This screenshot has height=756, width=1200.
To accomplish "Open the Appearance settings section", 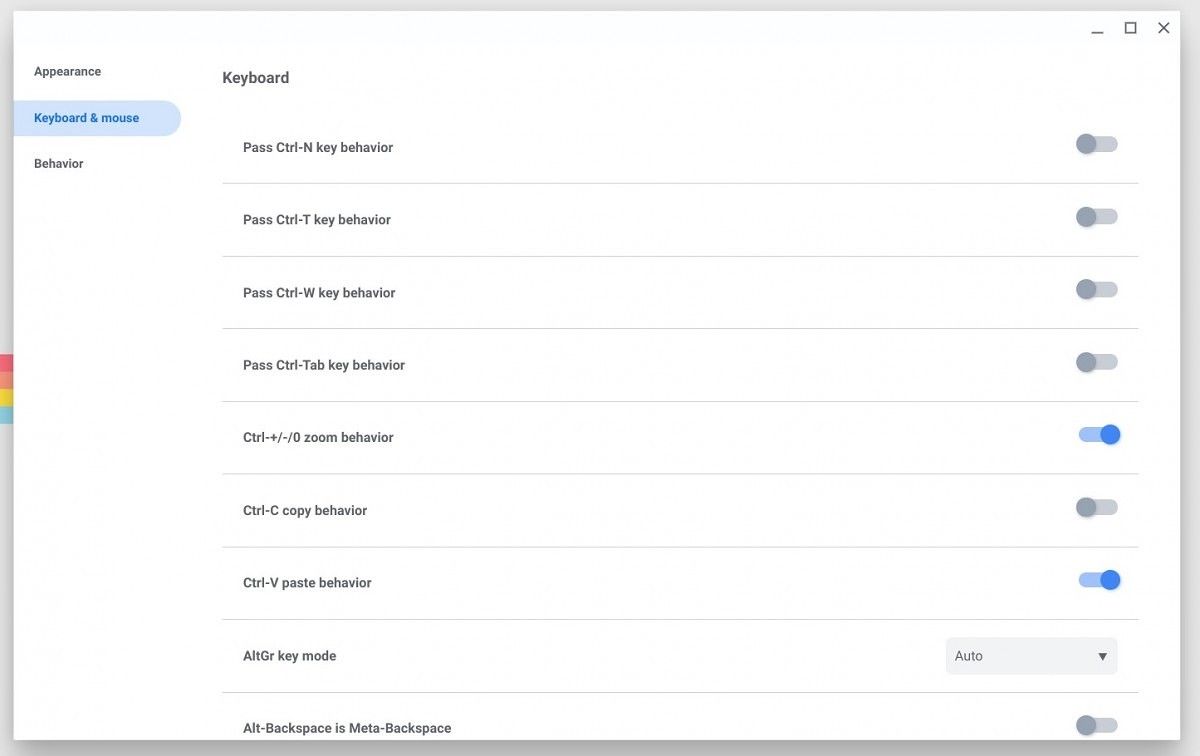I will [68, 72].
